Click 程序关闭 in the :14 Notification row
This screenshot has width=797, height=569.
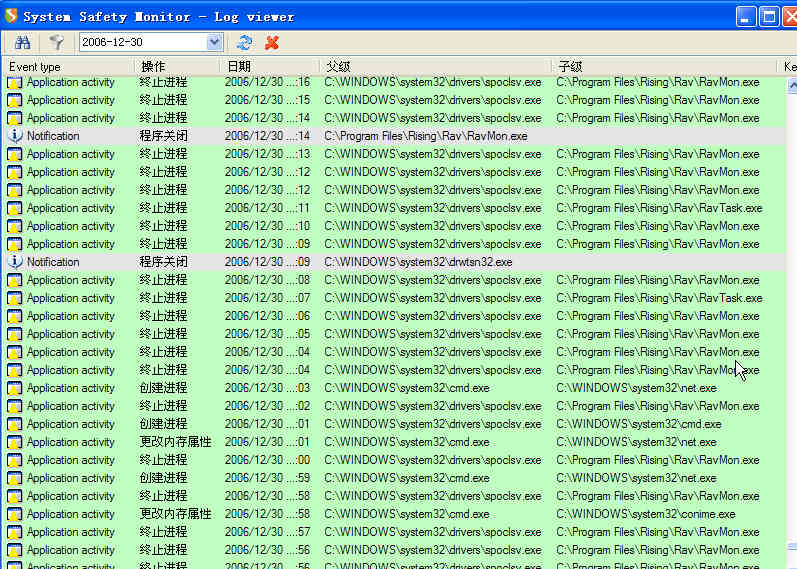click(164, 136)
